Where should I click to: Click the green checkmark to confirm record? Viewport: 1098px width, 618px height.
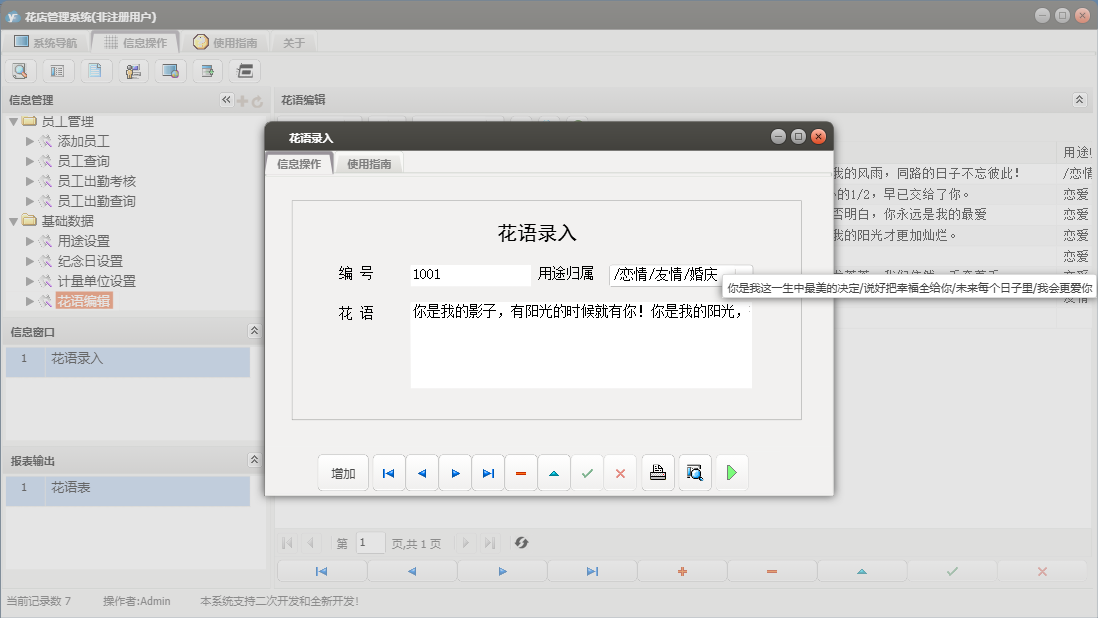click(x=587, y=472)
